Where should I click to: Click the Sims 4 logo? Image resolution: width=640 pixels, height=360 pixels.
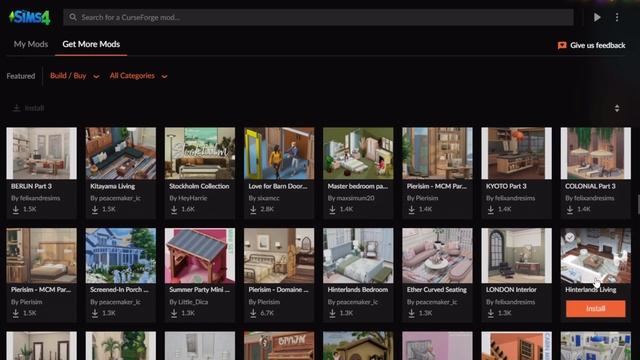[29, 18]
